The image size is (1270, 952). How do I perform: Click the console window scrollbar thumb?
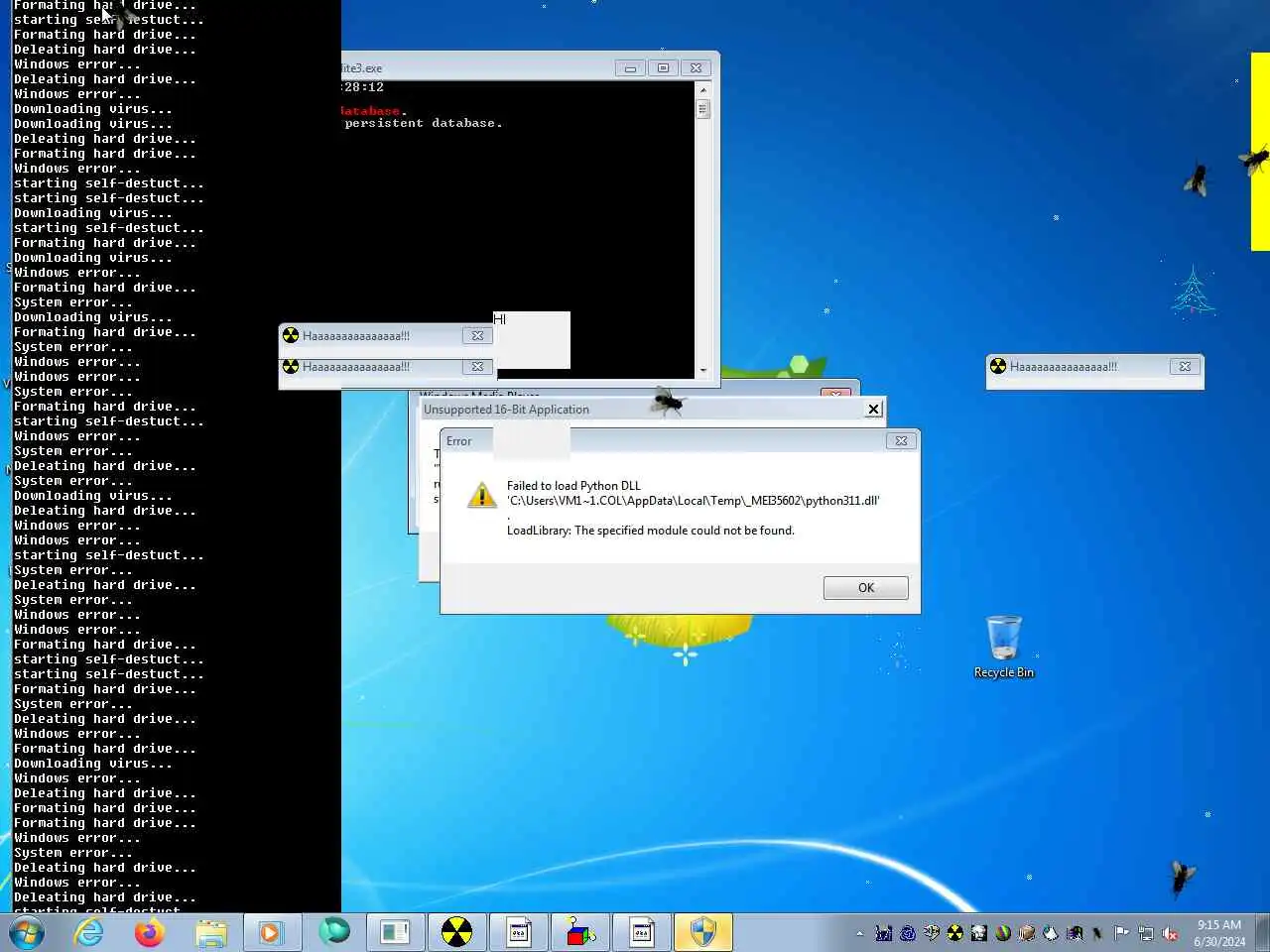click(x=703, y=108)
